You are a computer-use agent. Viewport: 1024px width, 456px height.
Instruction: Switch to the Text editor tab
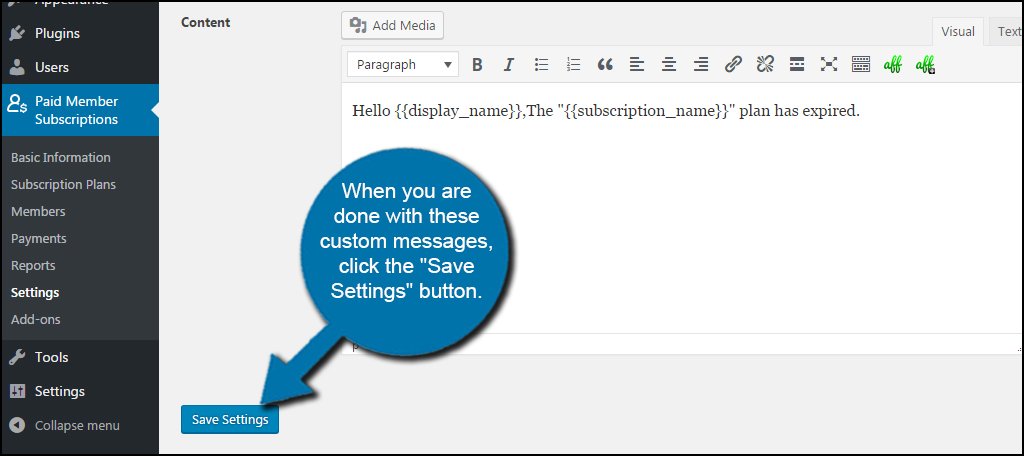pos(1007,31)
